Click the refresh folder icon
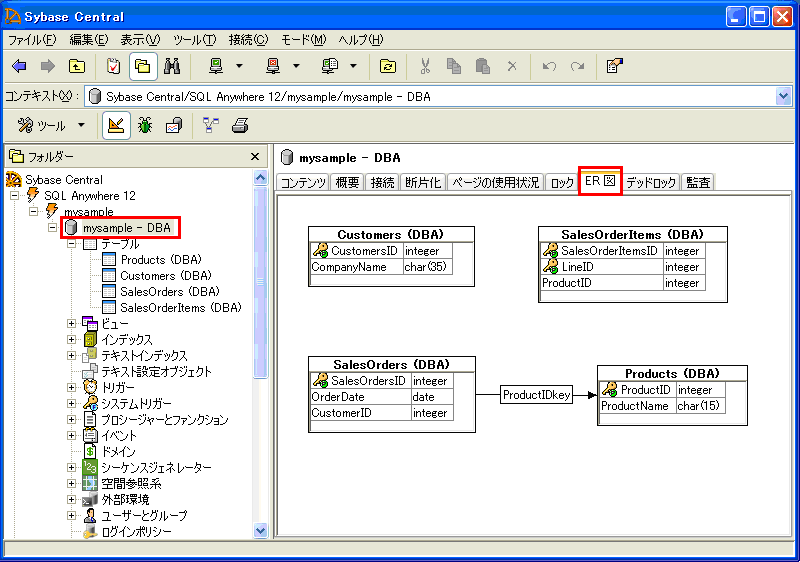Image resolution: width=800 pixels, height=562 pixels. 387,66
